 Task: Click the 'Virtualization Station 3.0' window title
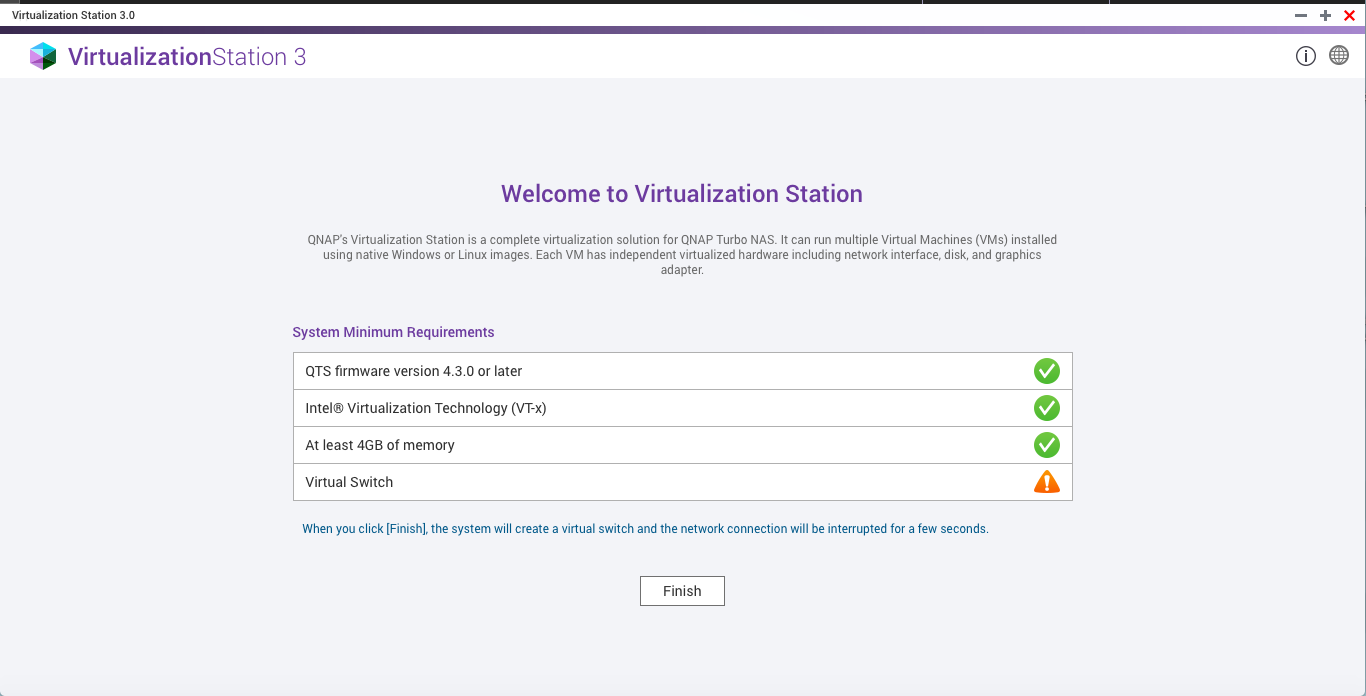pos(73,15)
